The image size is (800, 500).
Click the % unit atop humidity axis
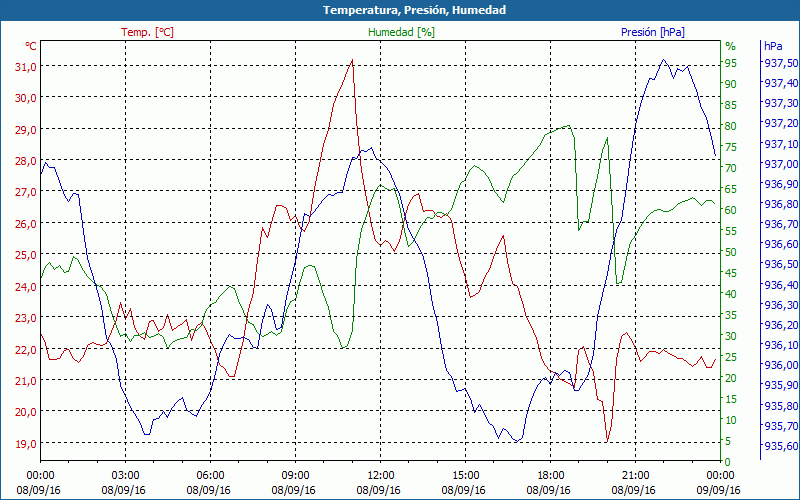[x=731, y=46]
